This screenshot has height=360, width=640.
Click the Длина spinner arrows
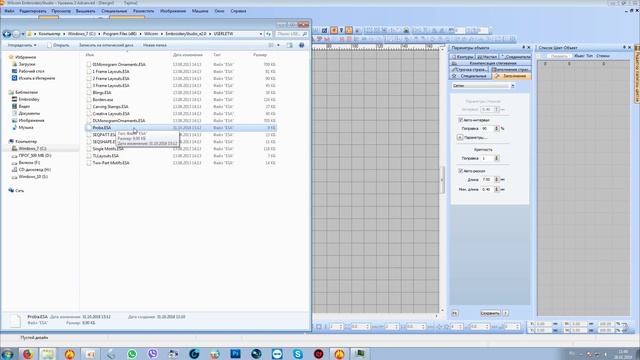pyautogui.click(x=497, y=180)
